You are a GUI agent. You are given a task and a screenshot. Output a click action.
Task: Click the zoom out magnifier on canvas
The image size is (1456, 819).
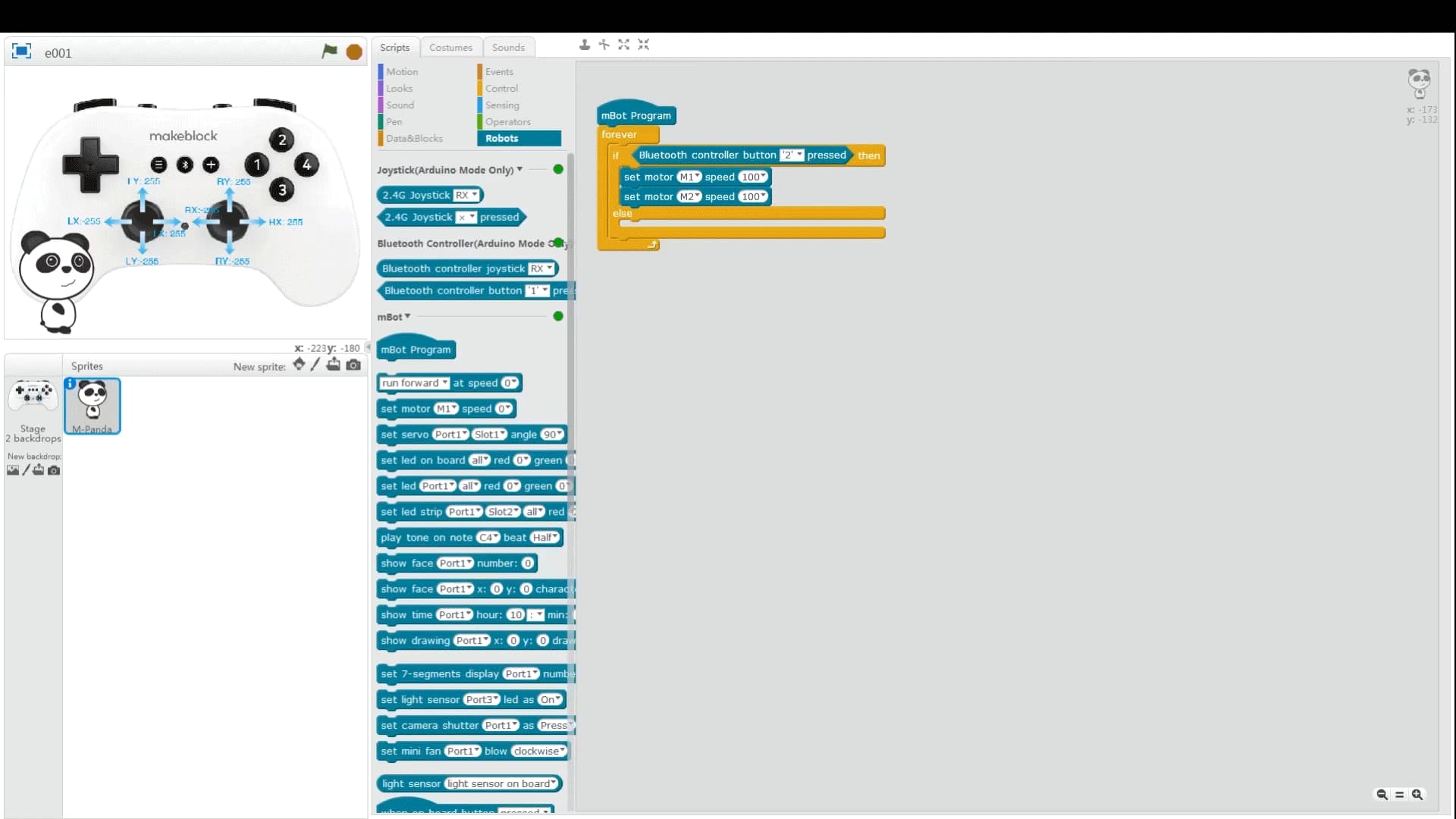click(x=1382, y=795)
